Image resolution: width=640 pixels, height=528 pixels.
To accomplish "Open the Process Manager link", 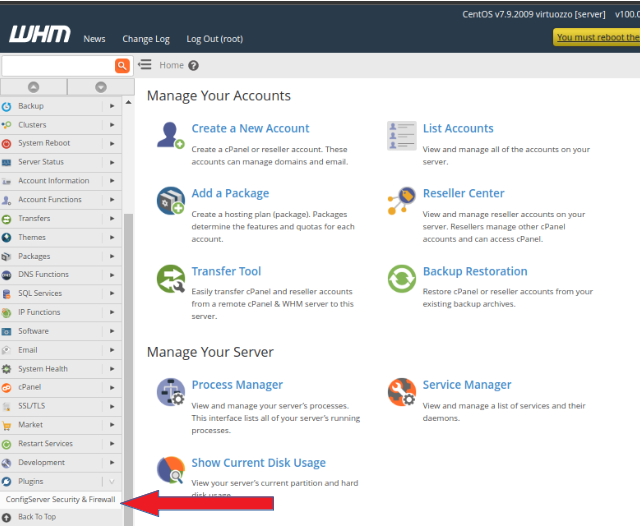I will pos(237,385).
